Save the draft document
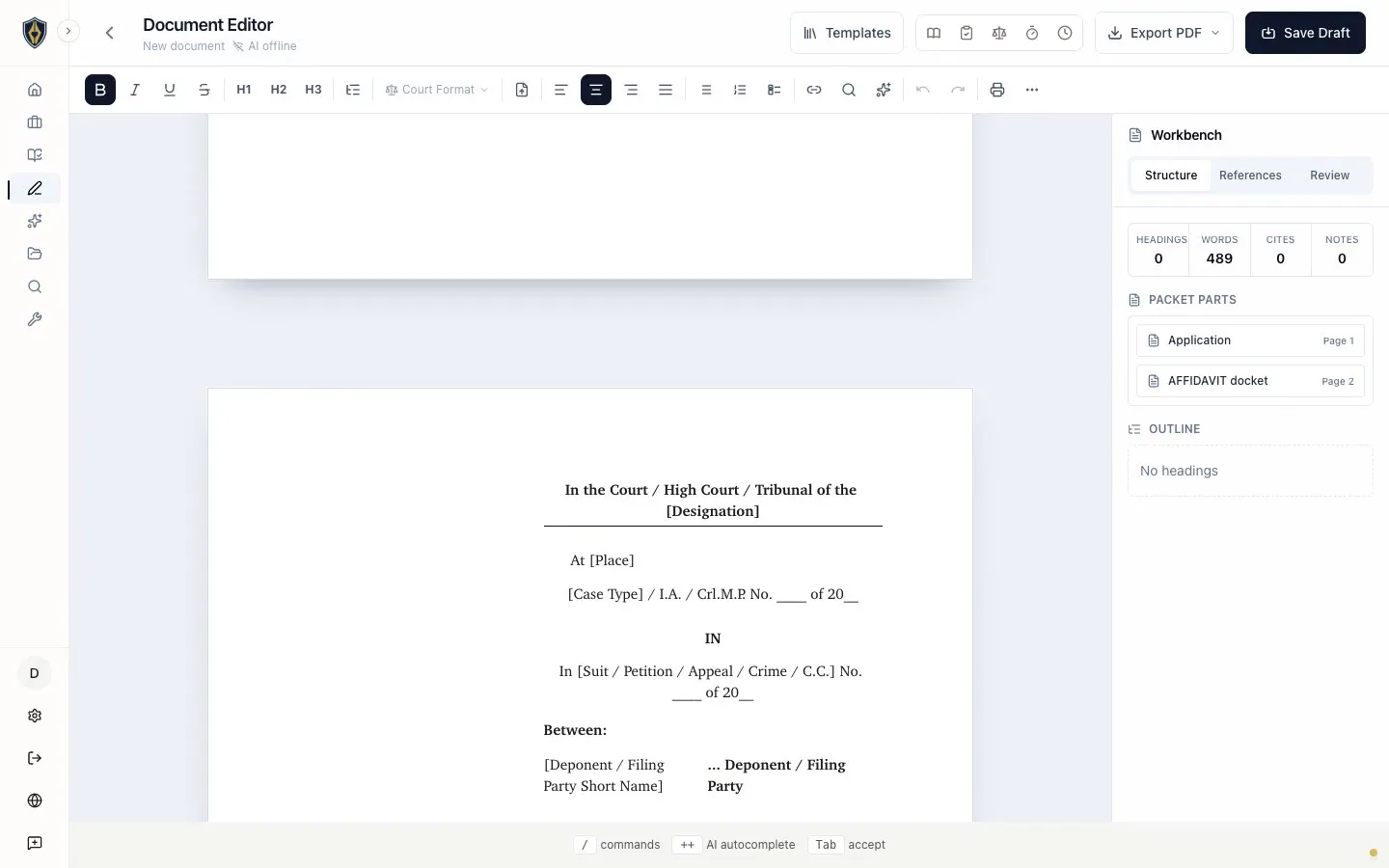Image resolution: width=1389 pixels, height=868 pixels. pos(1305,33)
